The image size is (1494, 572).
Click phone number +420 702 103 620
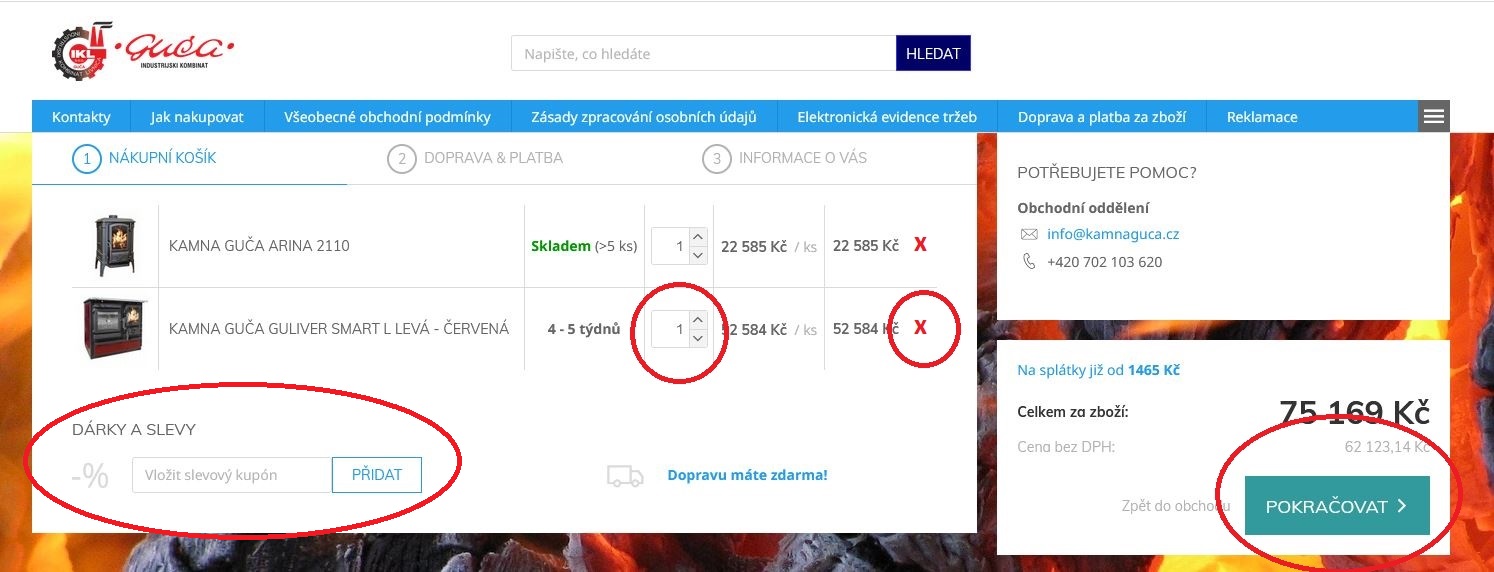1104,262
